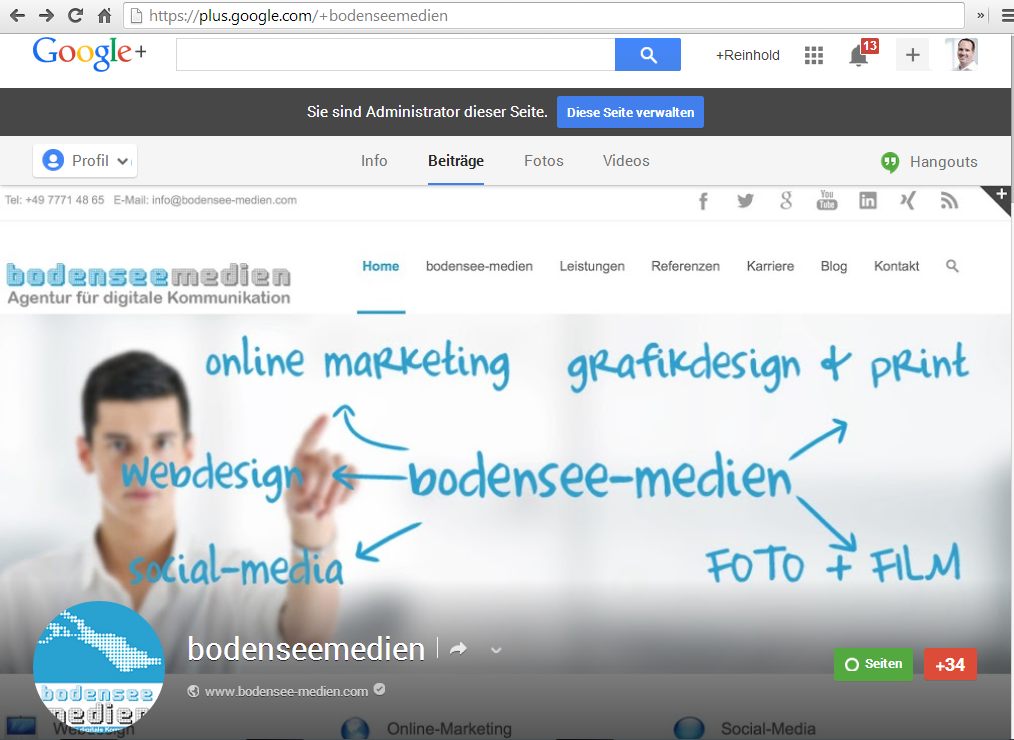Select Home in the cover menu
1014x740 pixels.
(380, 266)
